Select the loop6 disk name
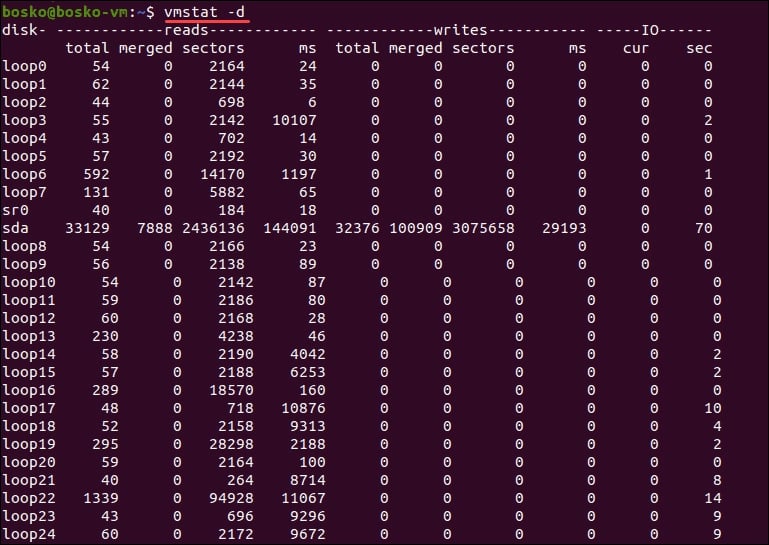 25,174
